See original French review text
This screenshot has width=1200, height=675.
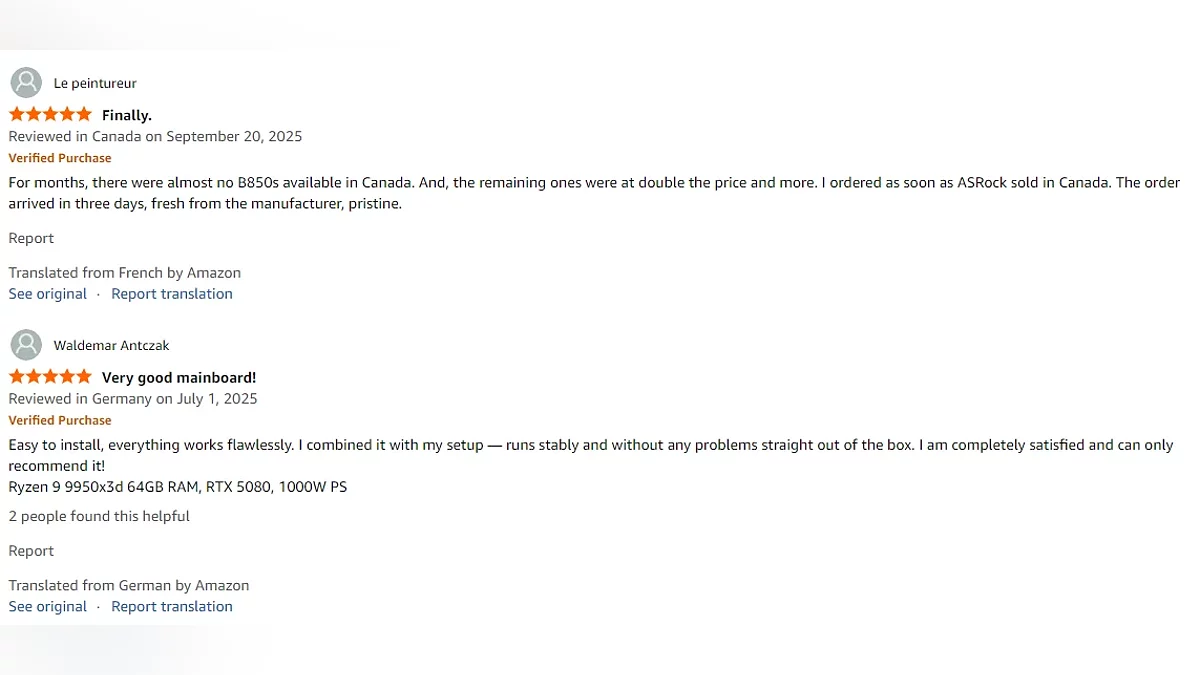pos(48,294)
